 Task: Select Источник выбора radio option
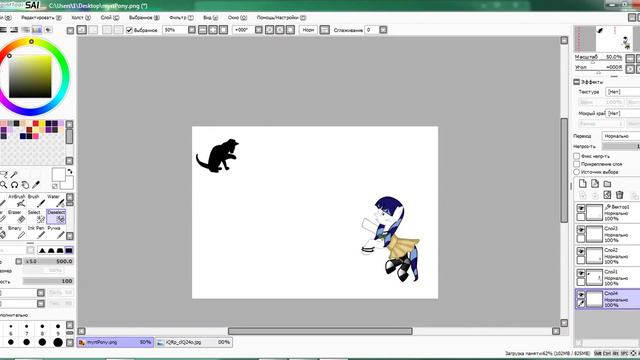[x=576, y=172]
